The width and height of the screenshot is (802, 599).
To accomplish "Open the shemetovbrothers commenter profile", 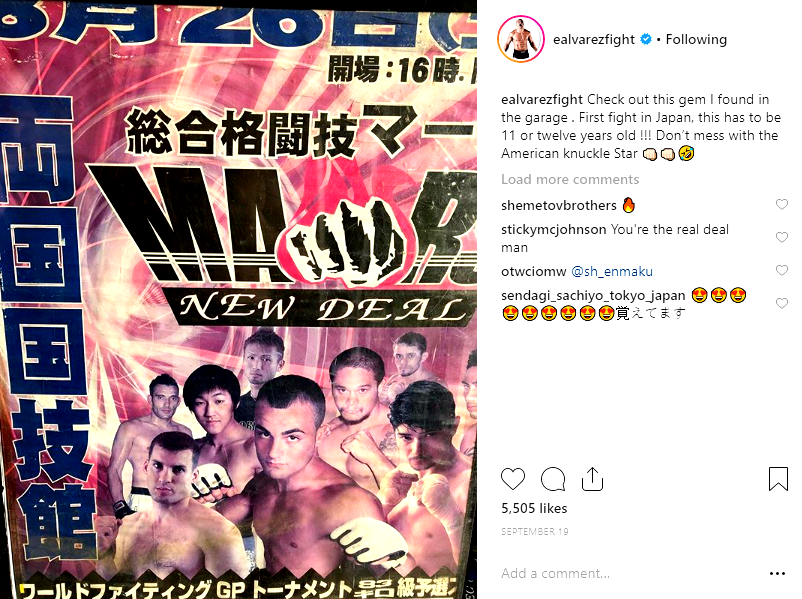I will [559, 205].
